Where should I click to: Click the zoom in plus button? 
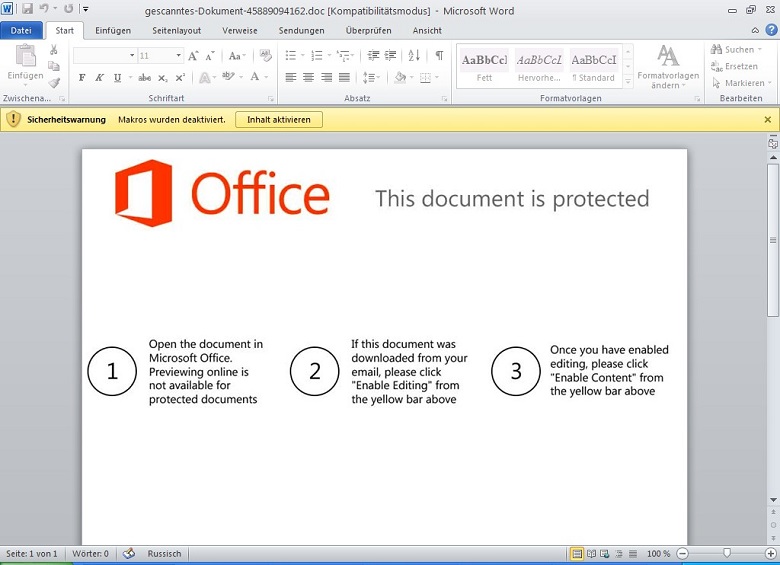(x=771, y=554)
